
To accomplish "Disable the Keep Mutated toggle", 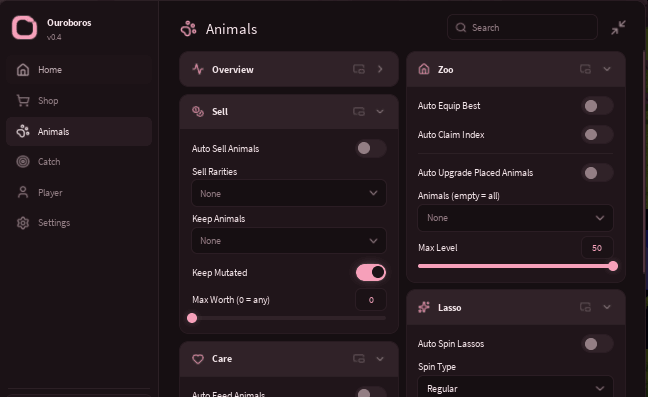I will click(x=371, y=273).
